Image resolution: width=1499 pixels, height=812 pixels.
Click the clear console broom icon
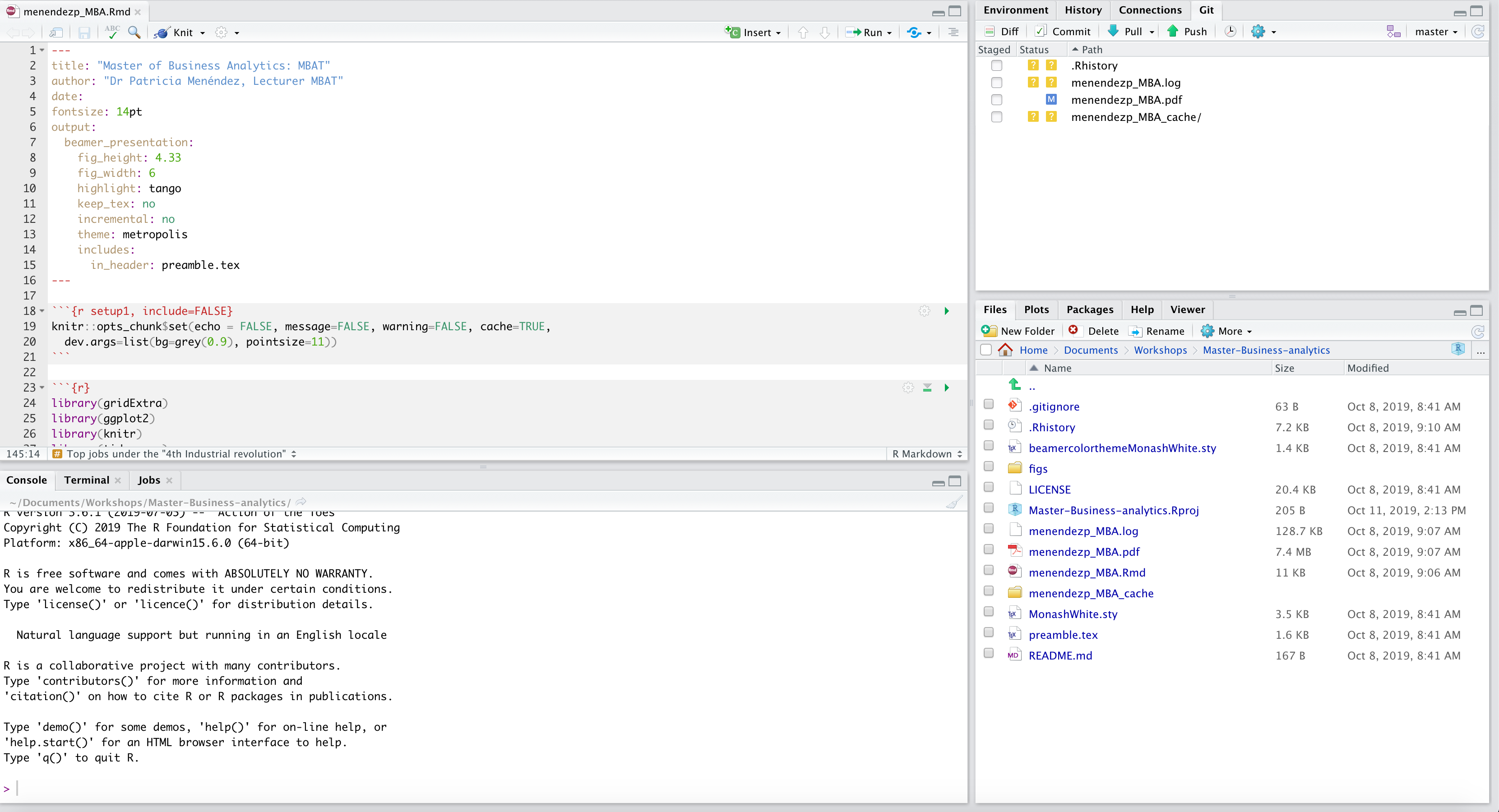(954, 502)
